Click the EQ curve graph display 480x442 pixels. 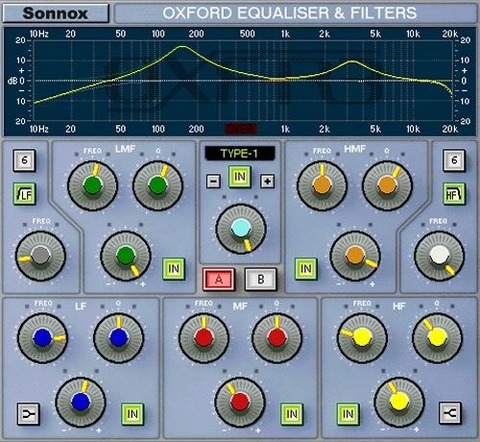(x=243, y=81)
